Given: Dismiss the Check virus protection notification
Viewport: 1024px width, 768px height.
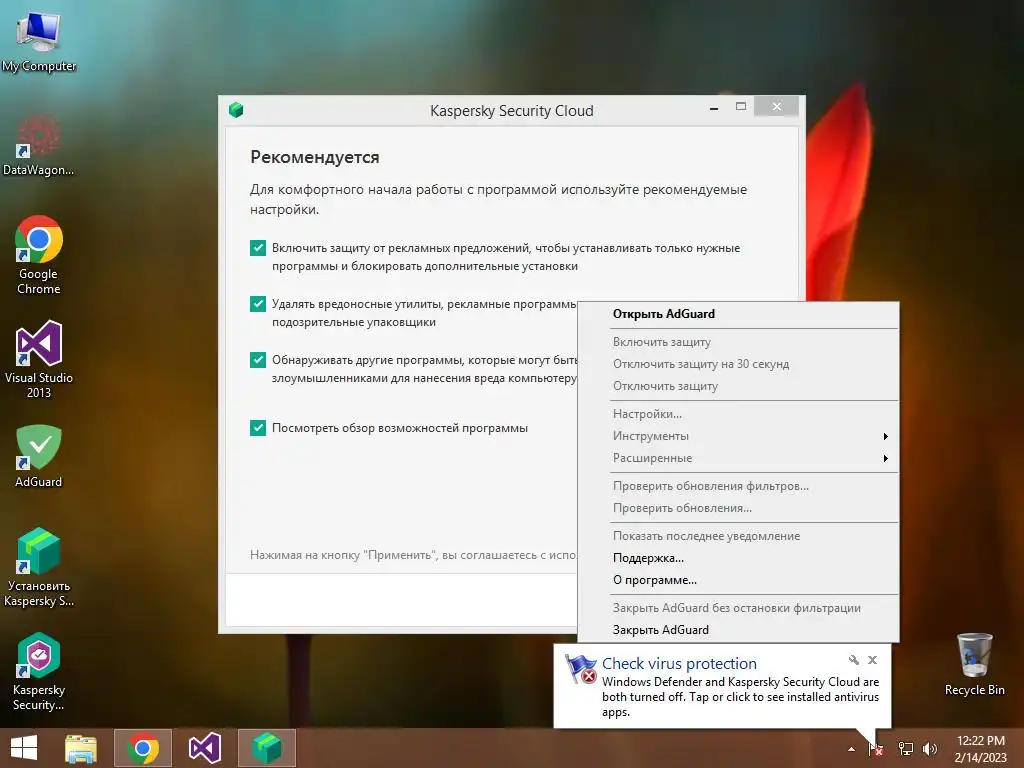Looking at the screenshot, I should tap(872, 660).
